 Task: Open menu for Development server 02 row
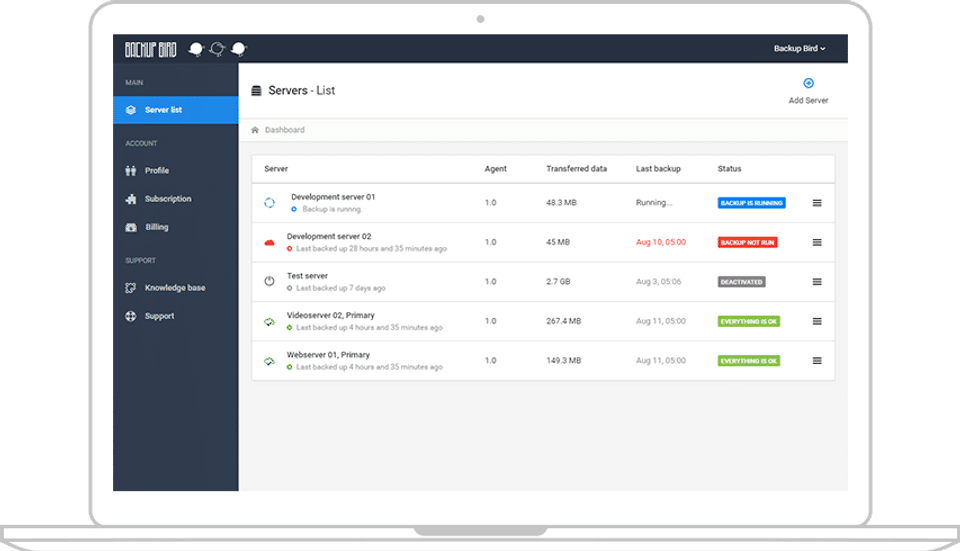click(x=817, y=242)
